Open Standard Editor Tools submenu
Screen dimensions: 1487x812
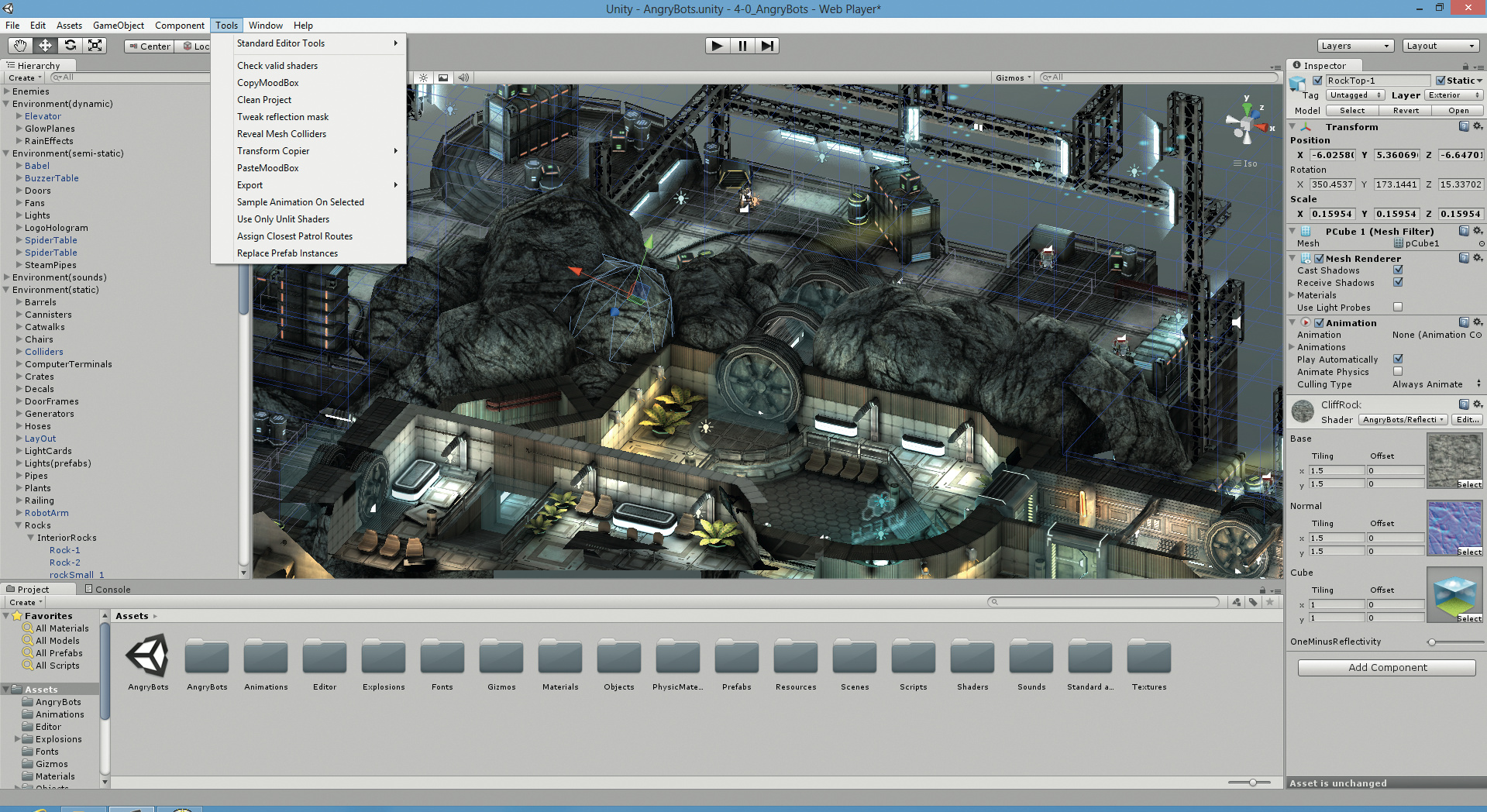pyautogui.click(x=308, y=43)
